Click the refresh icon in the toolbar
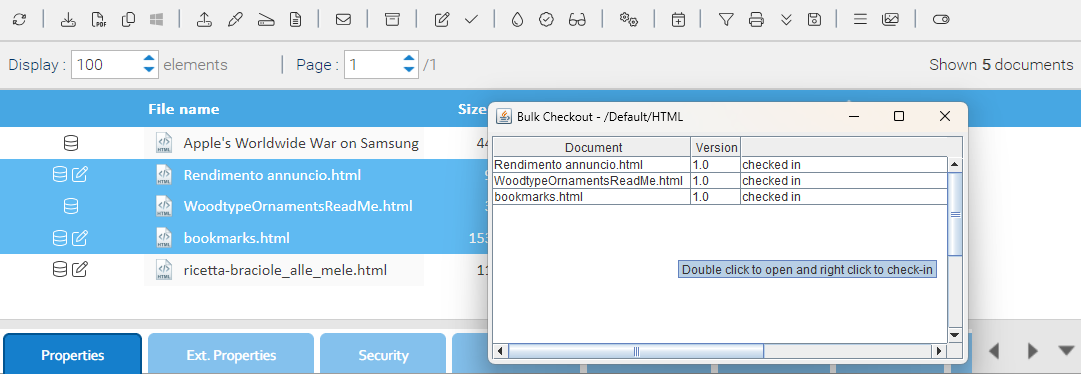The height and width of the screenshot is (374, 1081). click(x=19, y=20)
